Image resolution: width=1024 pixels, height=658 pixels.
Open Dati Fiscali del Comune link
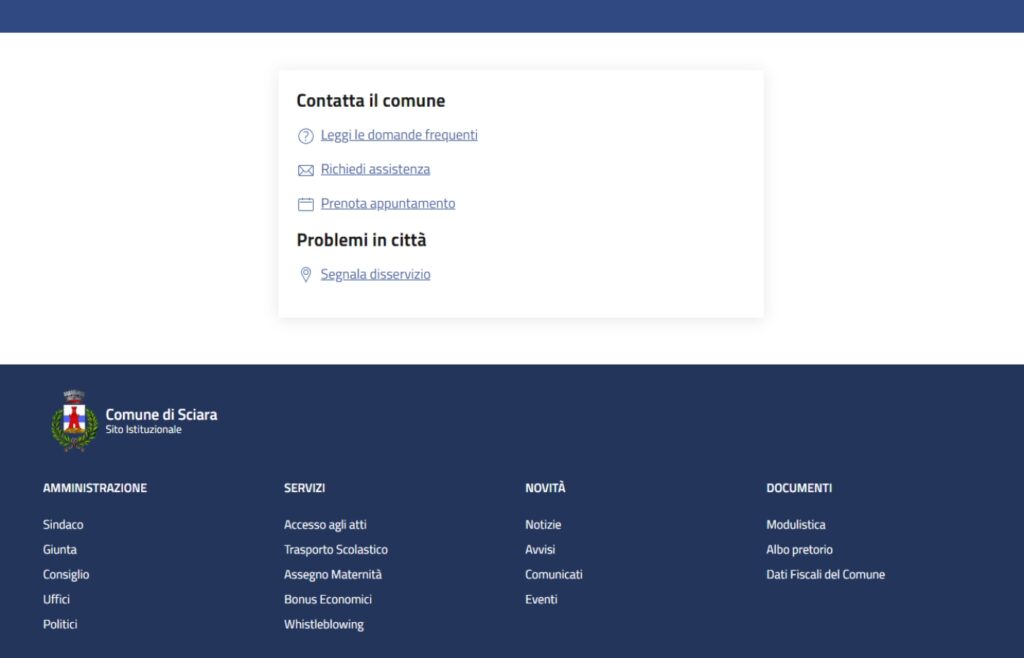[825, 574]
